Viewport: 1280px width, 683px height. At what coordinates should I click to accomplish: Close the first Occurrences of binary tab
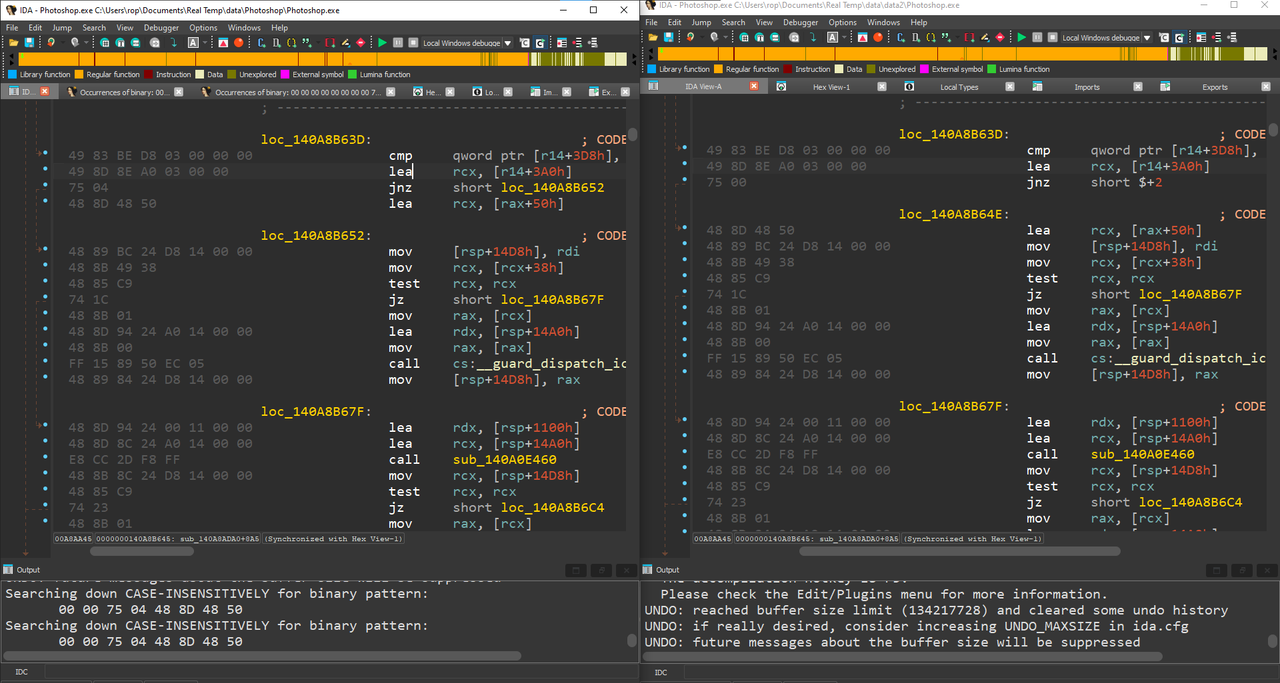[x=178, y=92]
